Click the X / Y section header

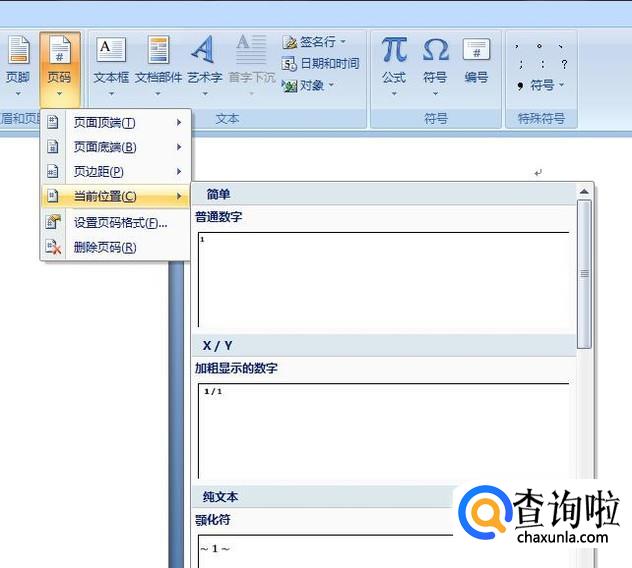pyautogui.click(x=385, y=345)
